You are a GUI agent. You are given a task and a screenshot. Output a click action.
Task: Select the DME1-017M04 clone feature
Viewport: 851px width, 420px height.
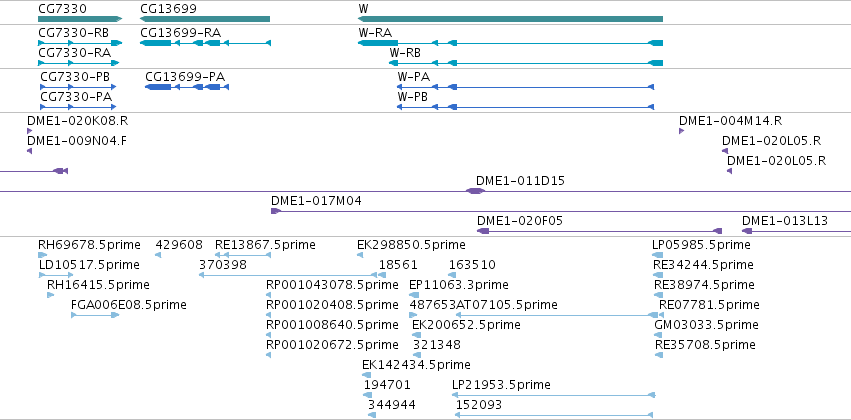coord(561,211)
